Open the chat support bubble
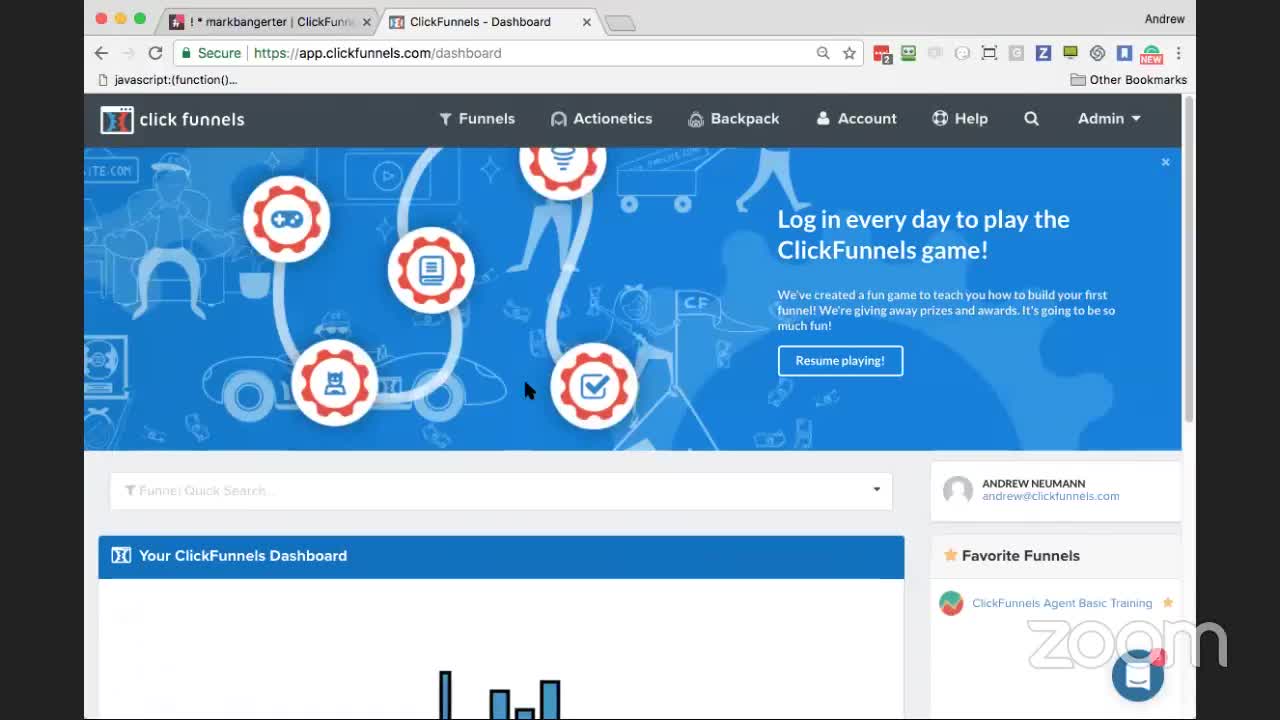This screenshot has height=720, width=1280. click(x=1138, y=675)
